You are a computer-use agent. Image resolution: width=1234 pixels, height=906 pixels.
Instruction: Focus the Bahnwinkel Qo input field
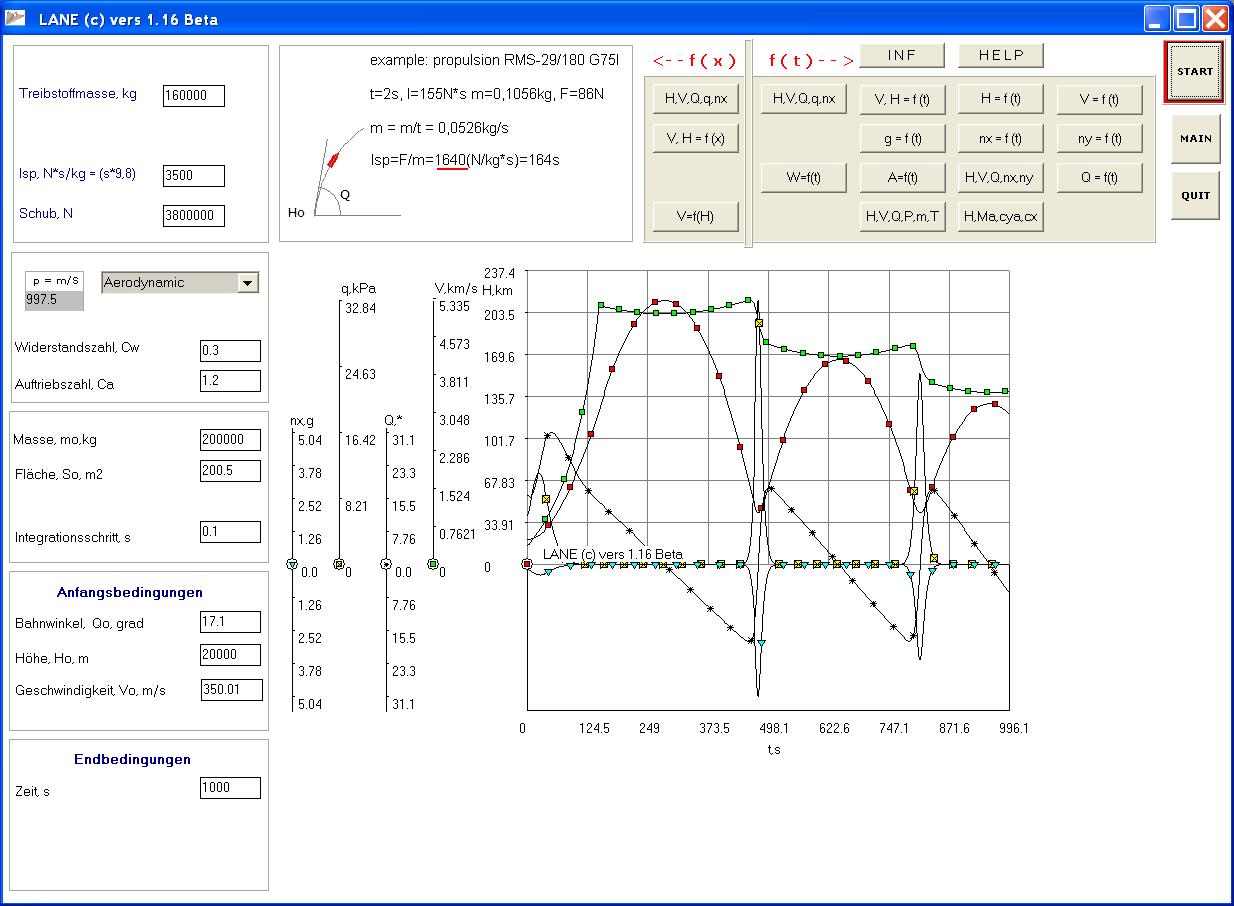pyautogui.click(x=230, y=623)
